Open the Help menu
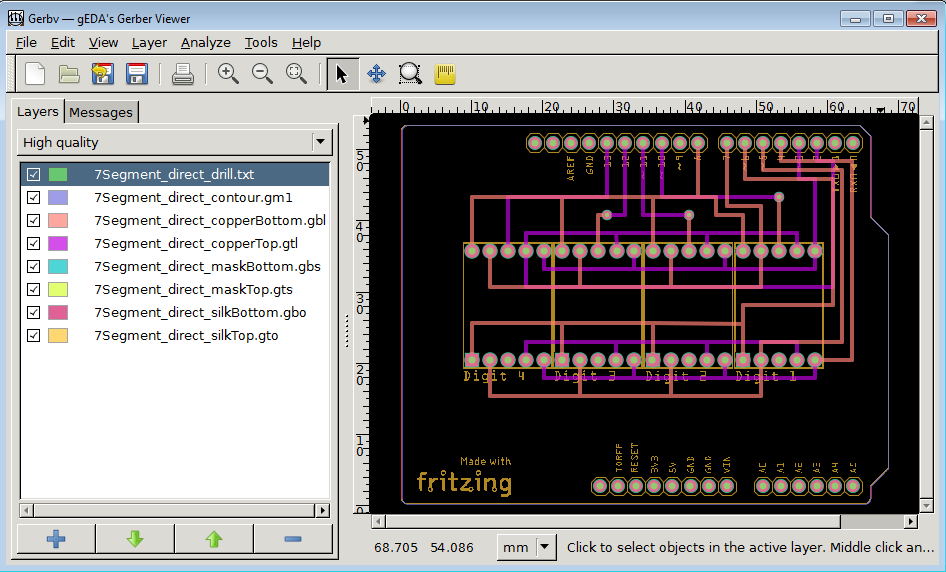Screen dimensions: 946x572 pyautogui.click(x=306, y=42)
